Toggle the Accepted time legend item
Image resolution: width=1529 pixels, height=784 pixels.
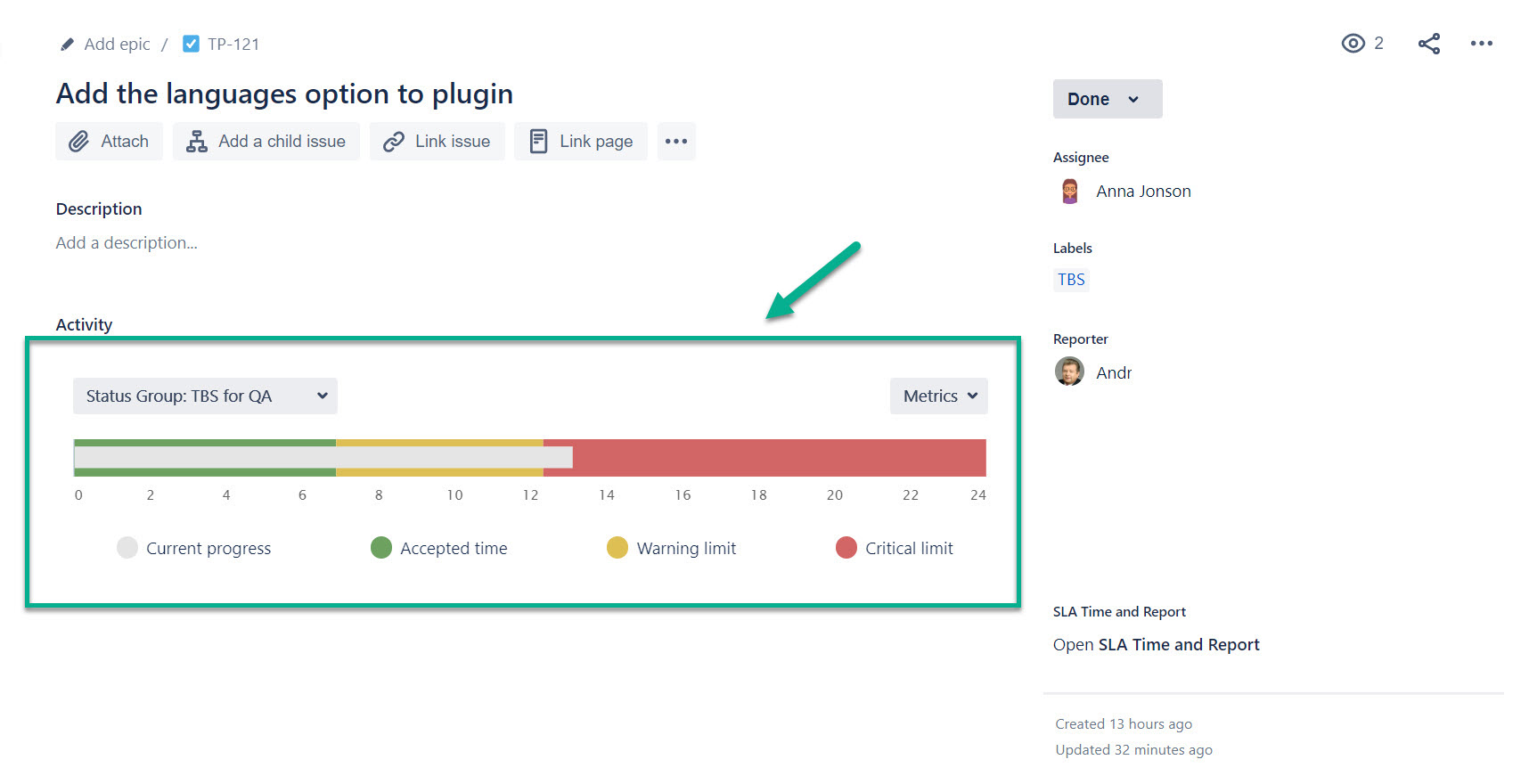(x=439, y=548)
